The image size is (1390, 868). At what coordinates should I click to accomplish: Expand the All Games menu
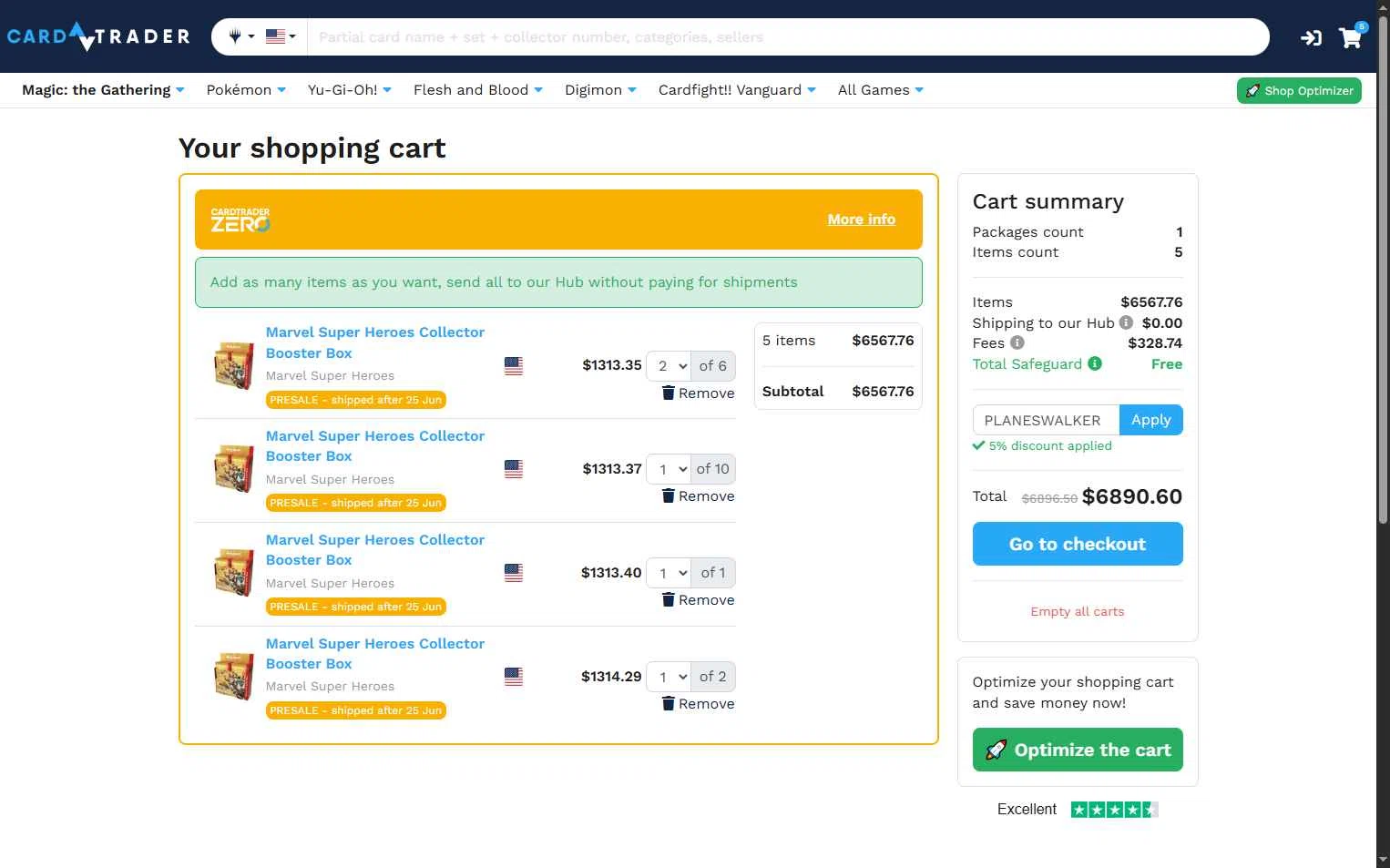tap(880, 89)
